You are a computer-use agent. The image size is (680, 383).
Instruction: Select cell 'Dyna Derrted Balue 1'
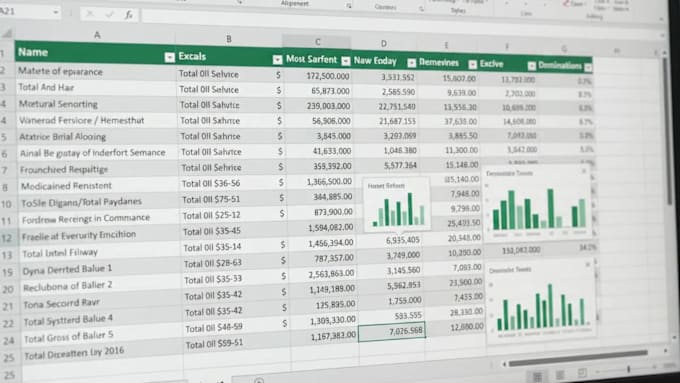click(x=67, y=270)
